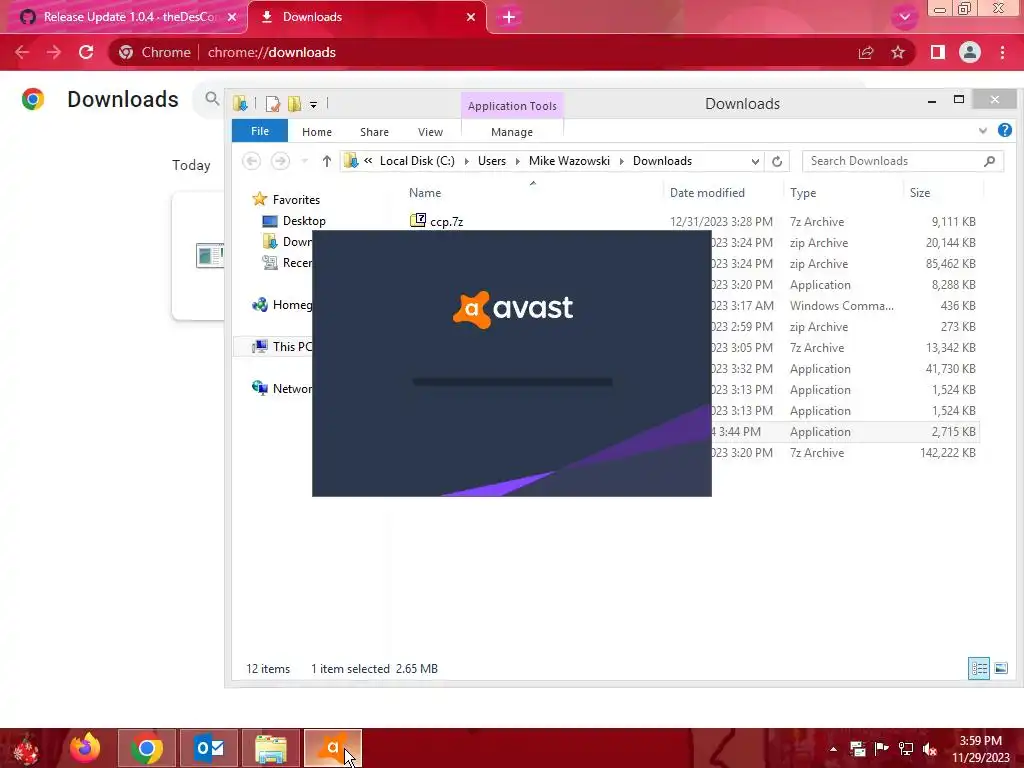Click Local Disk (C:) in the breadcrumb

click(417, 161)
